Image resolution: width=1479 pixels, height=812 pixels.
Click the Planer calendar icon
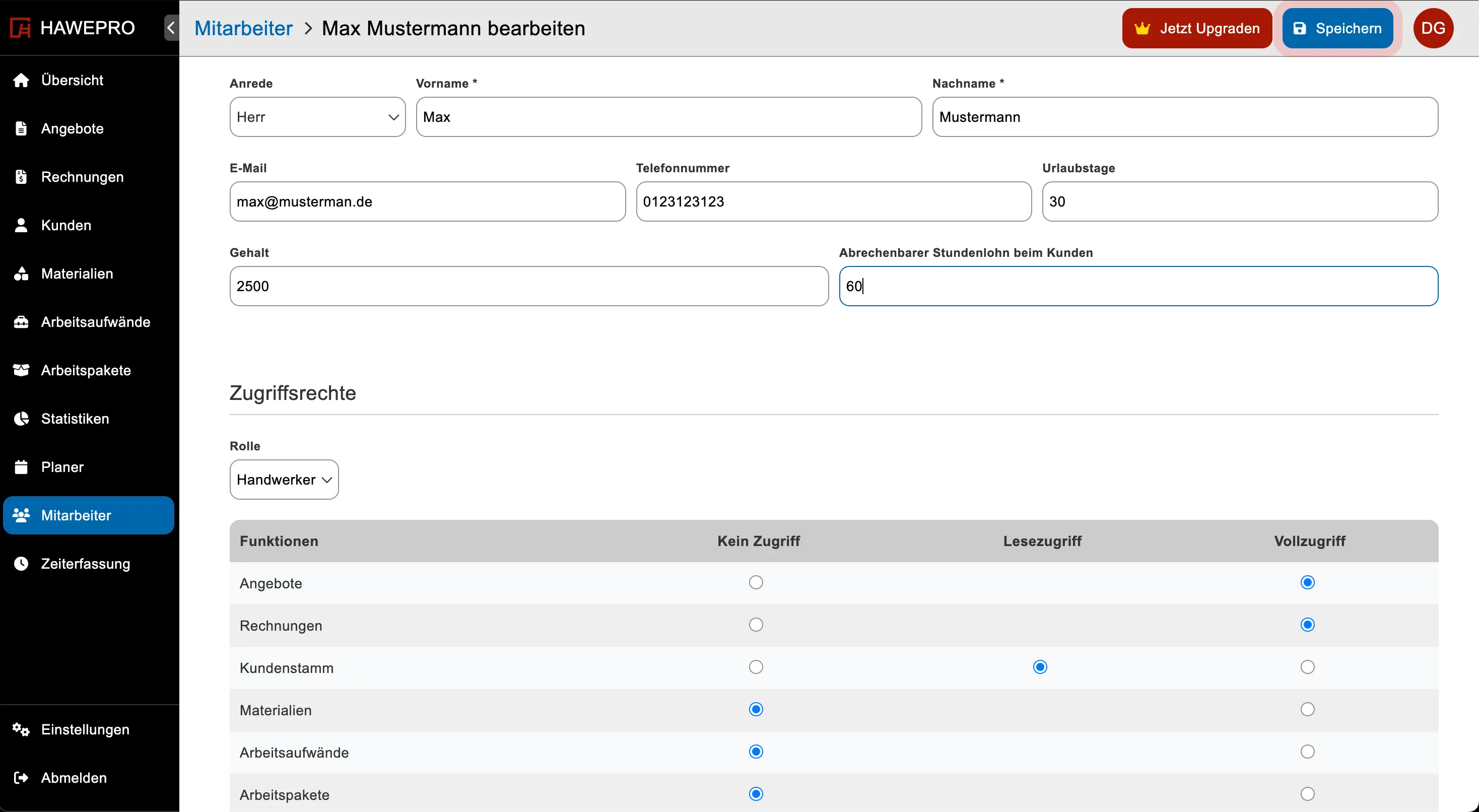21,466
